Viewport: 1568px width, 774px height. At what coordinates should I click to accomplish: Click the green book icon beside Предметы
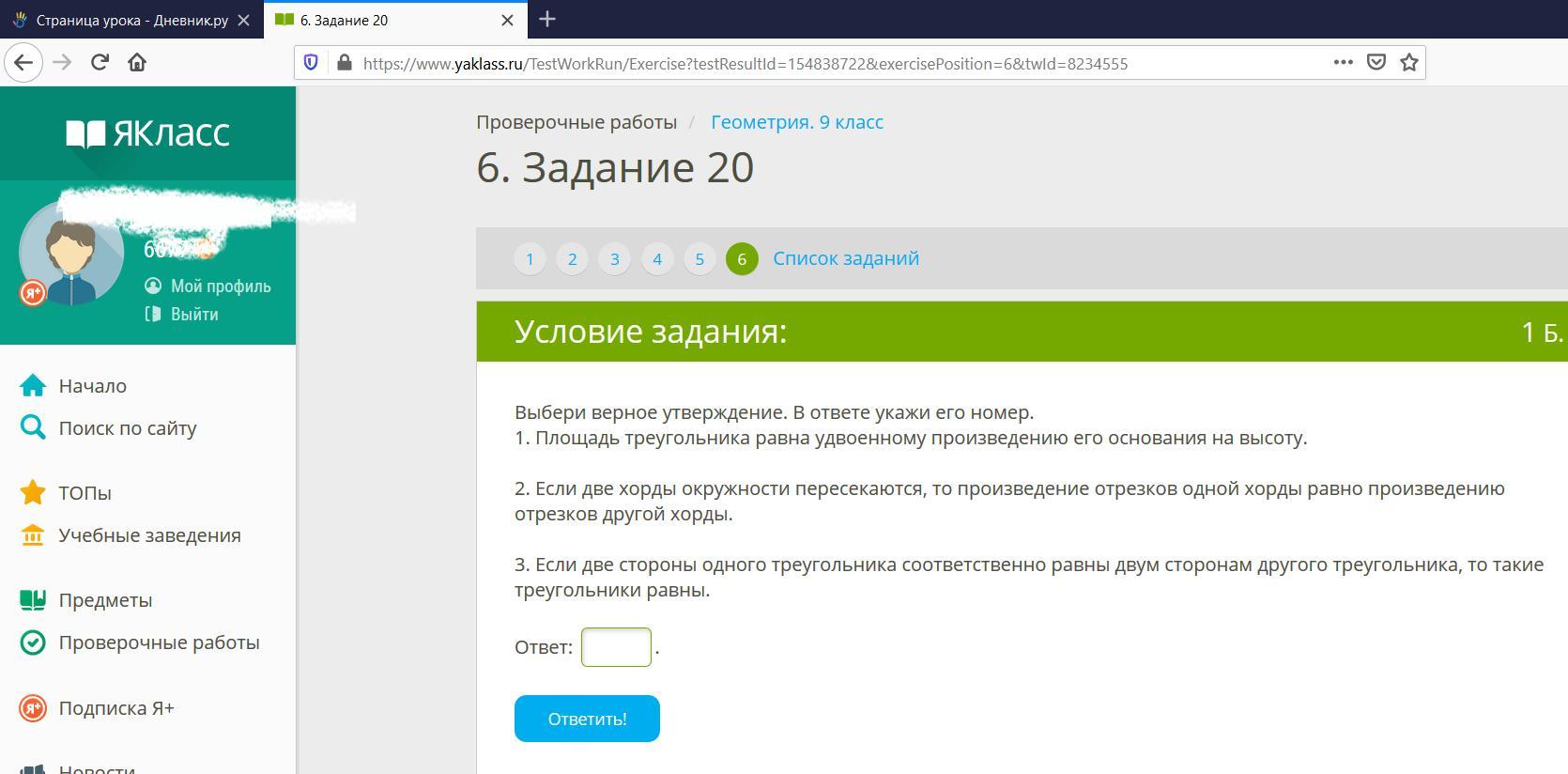tap(33, 600)
